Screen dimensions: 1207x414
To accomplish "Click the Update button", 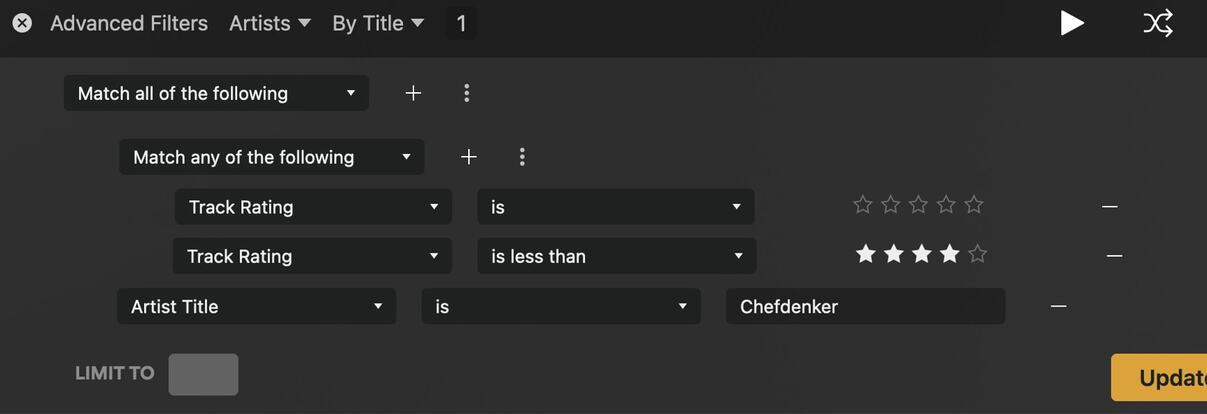I will (x=1160, y=378).
